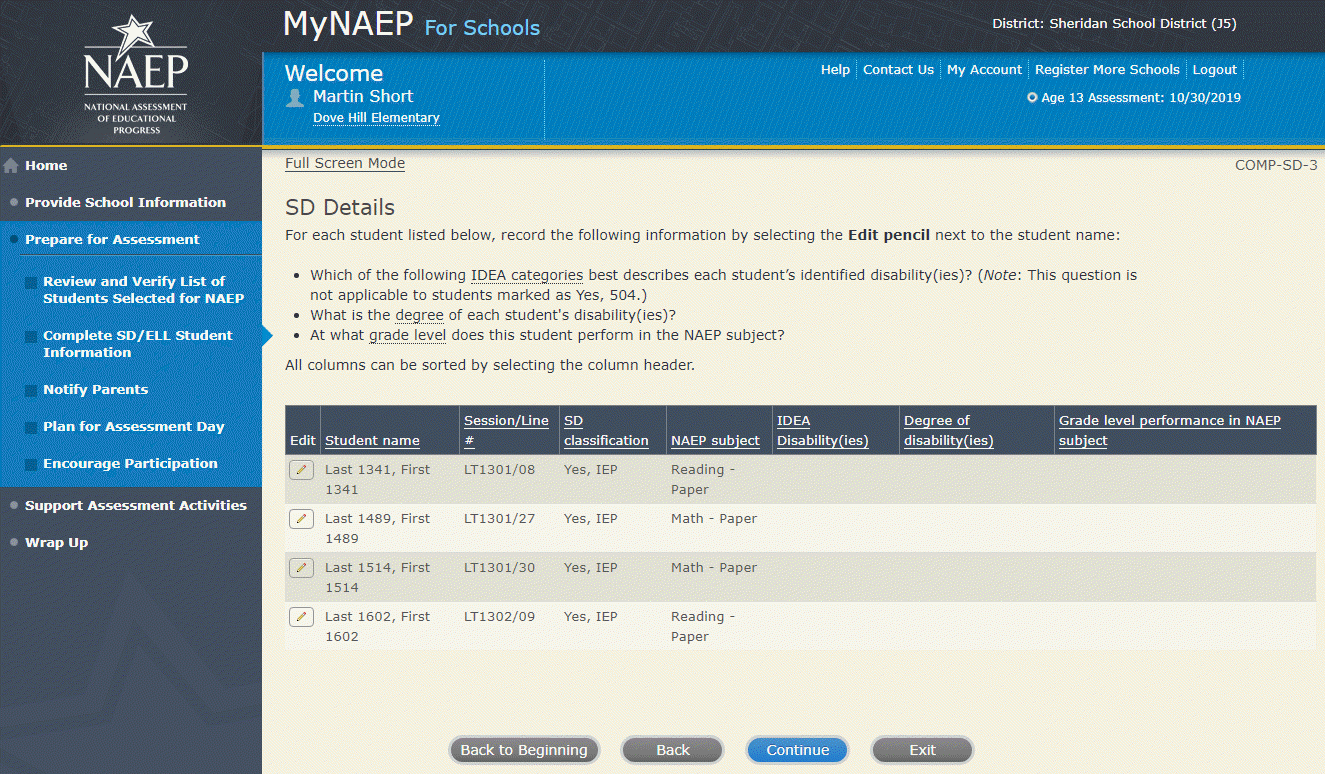This screenshot has width=1325, height=774.
Task: Collapse the Prepare for Assessment section
Action: coord(112,240)
